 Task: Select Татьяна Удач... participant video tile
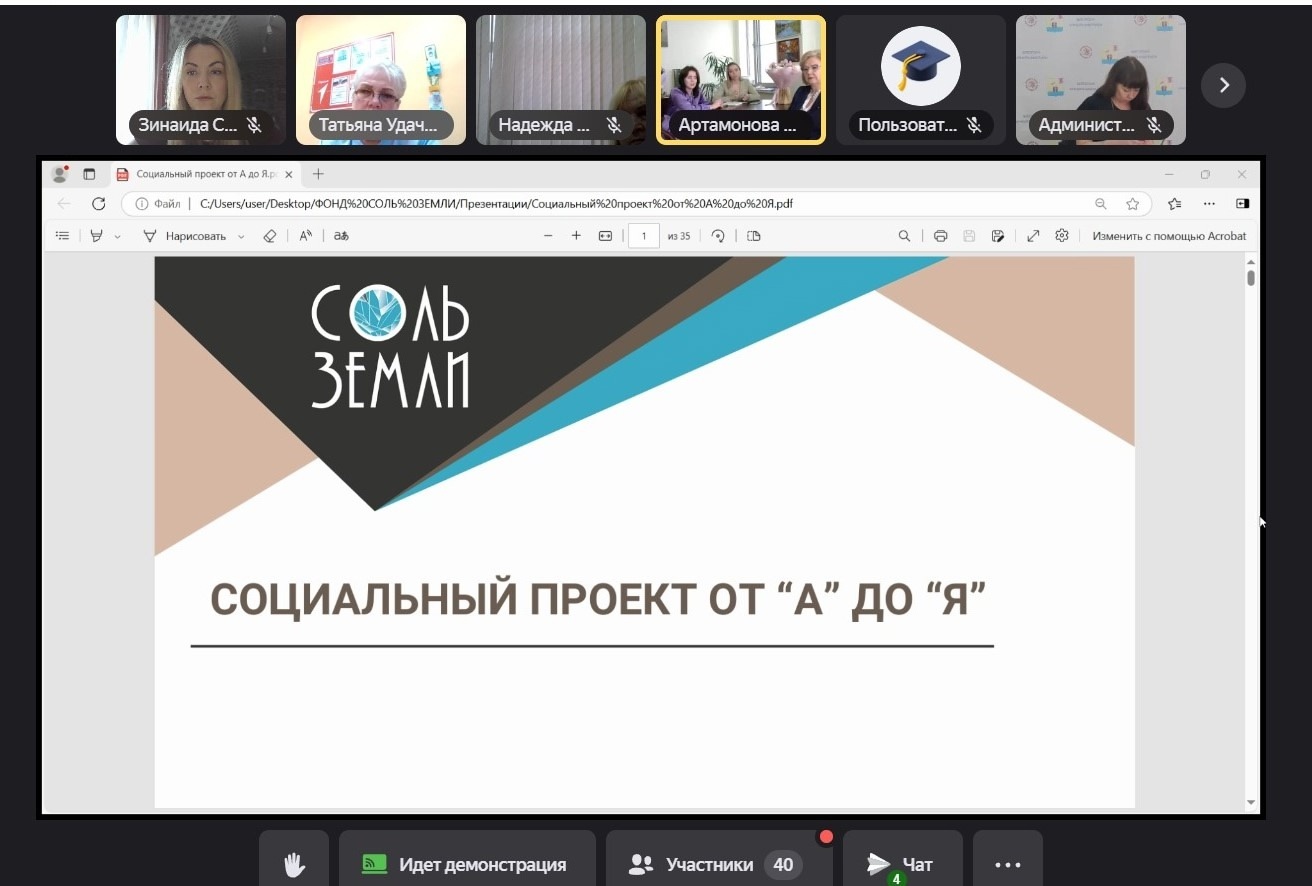[x=381, y=80]
